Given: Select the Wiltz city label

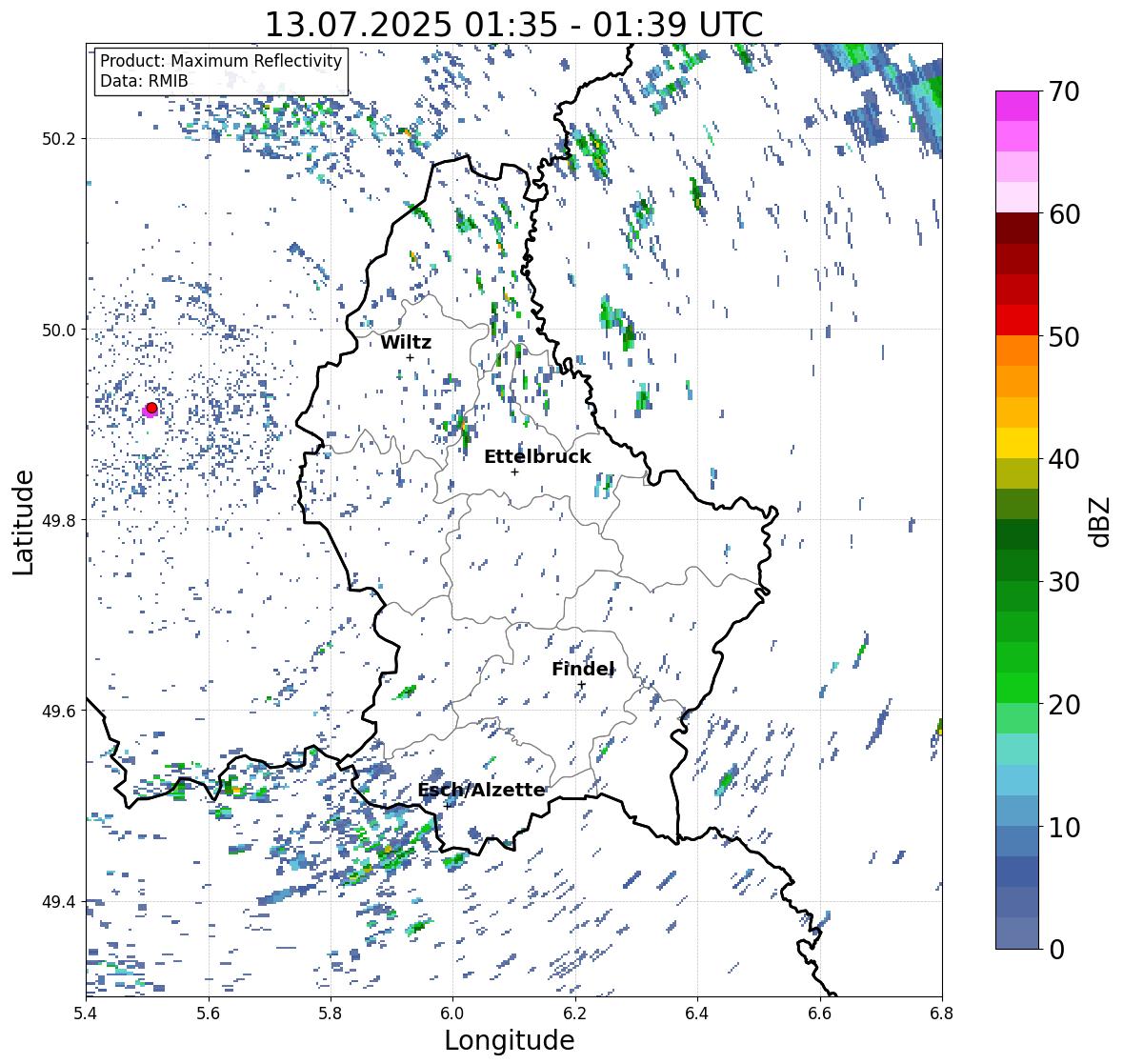Looking at the screenshot, I should 406,342.
